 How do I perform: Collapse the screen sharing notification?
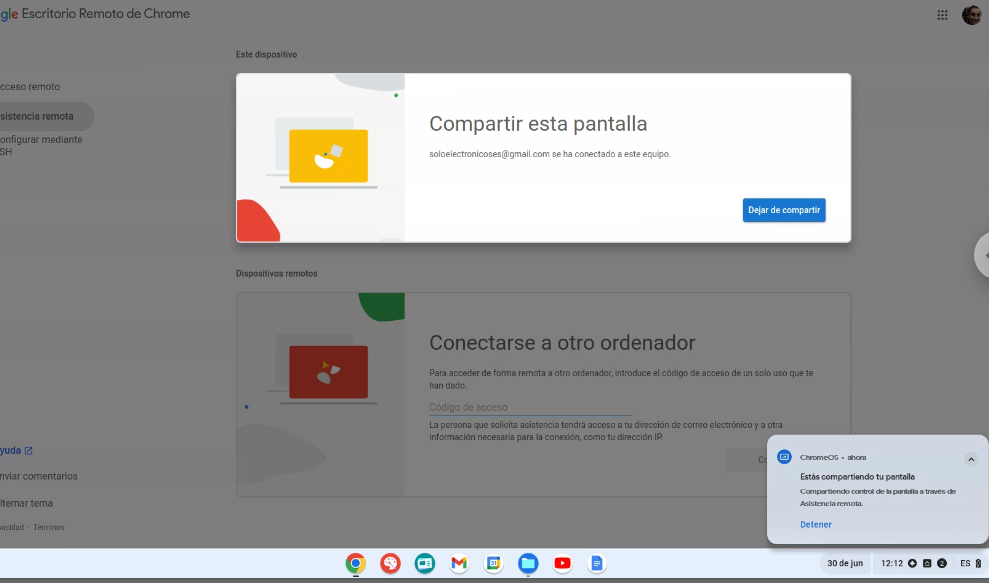[x=970, y=459]
